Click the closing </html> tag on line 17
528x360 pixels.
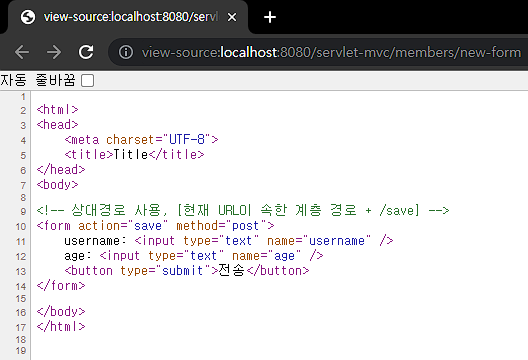61,326
